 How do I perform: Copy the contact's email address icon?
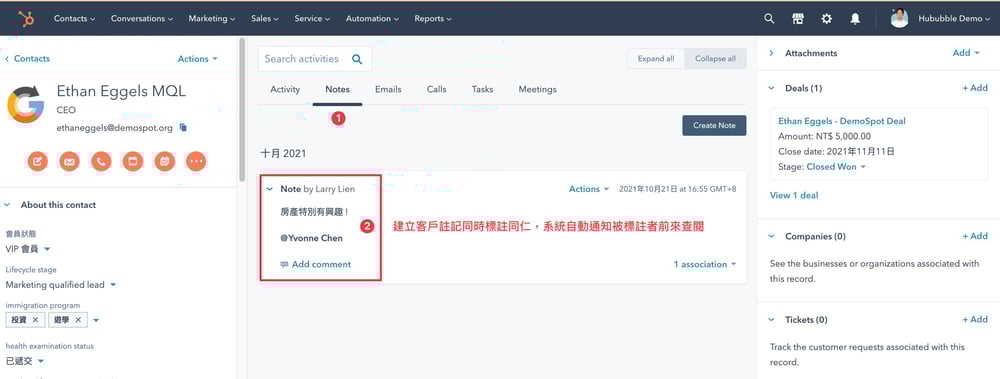tap(183, 128)
